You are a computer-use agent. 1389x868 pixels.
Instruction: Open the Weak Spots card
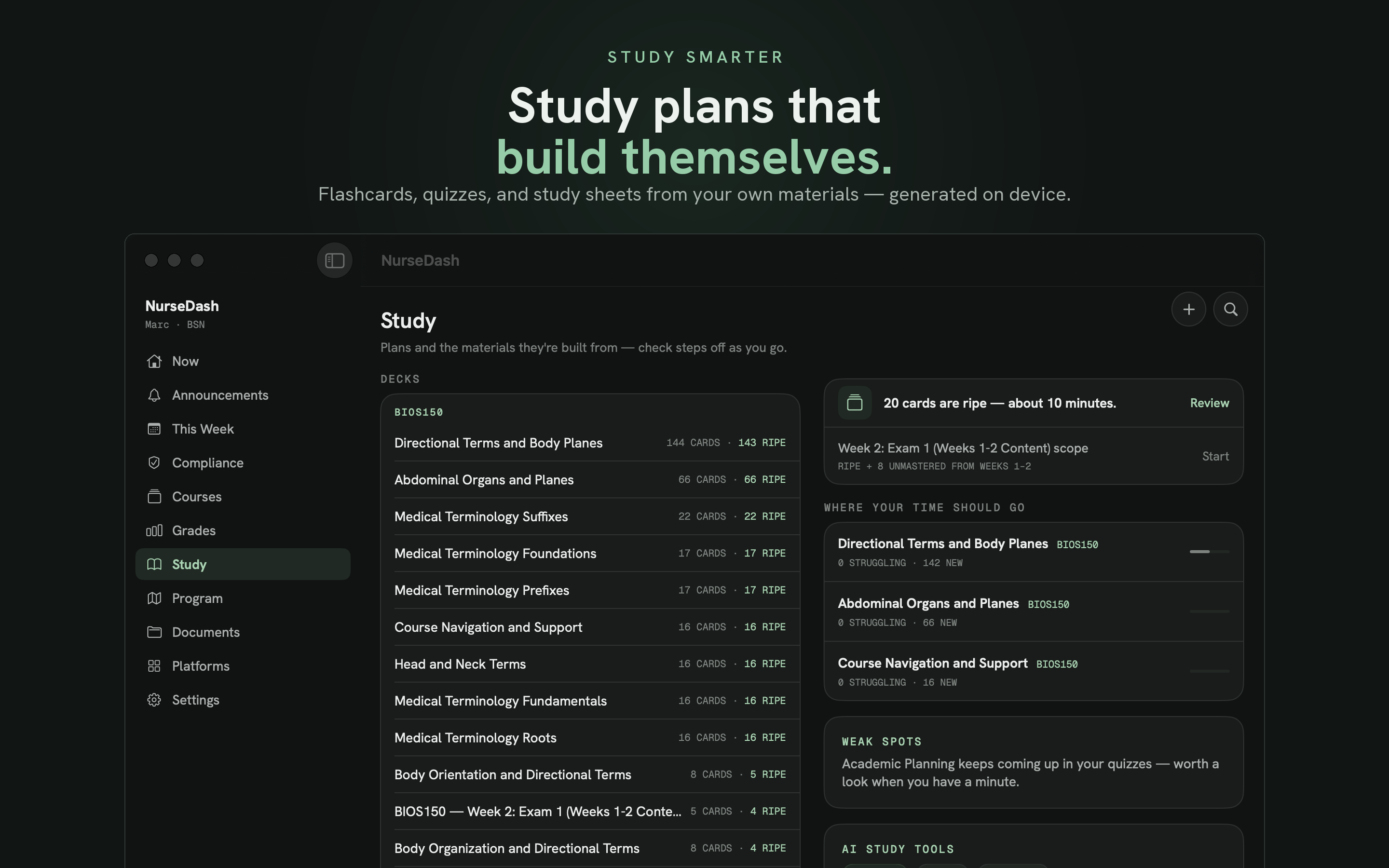1033,762
